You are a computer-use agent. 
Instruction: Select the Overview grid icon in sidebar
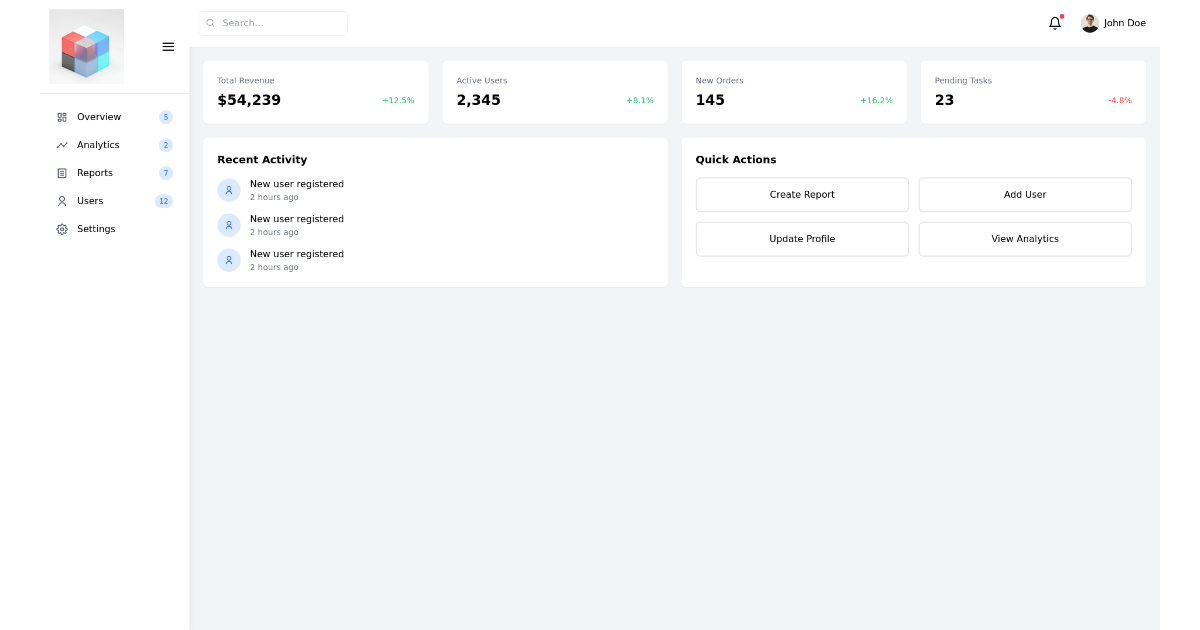[61, 117]
